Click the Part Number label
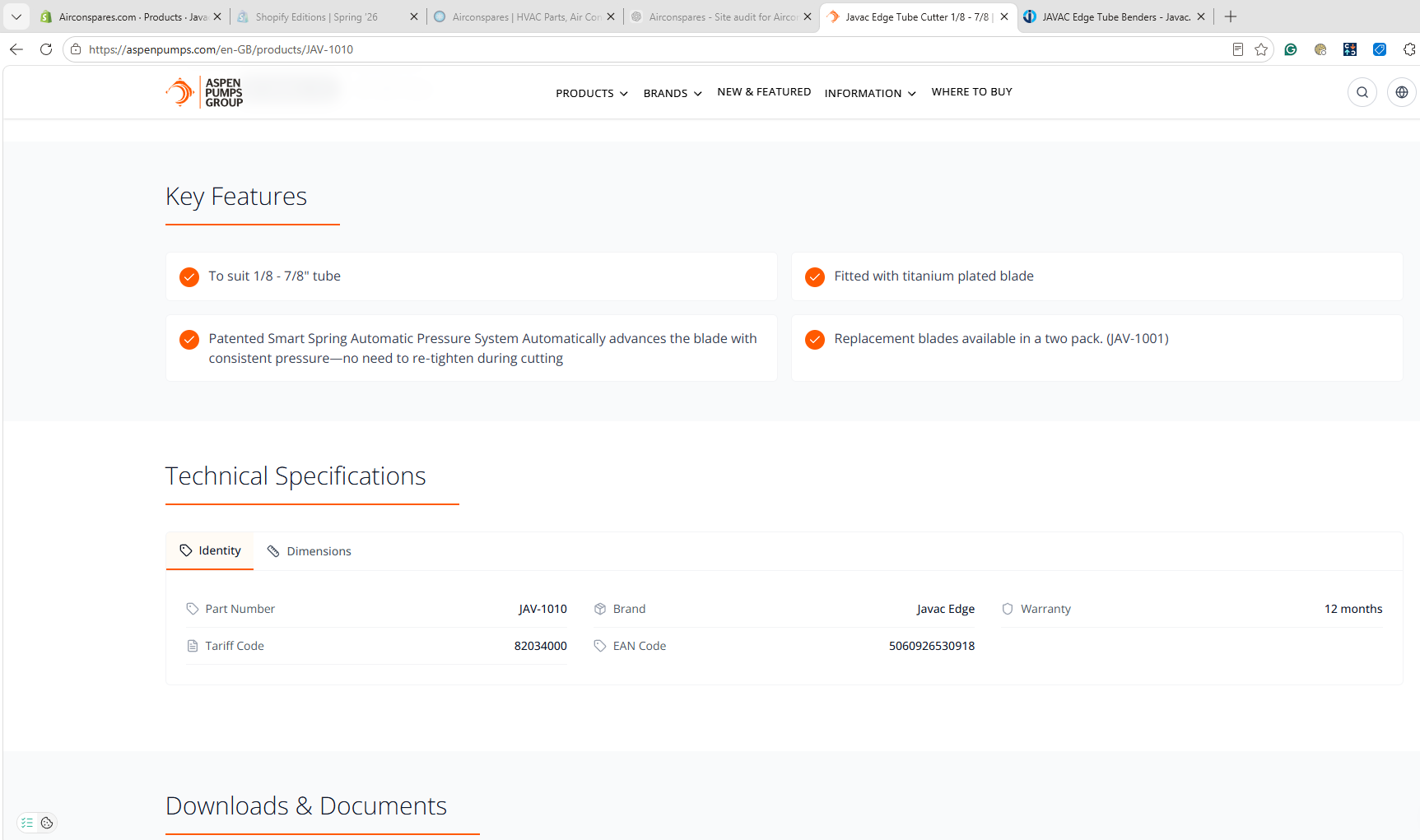1420x840 pixels. 240,609
